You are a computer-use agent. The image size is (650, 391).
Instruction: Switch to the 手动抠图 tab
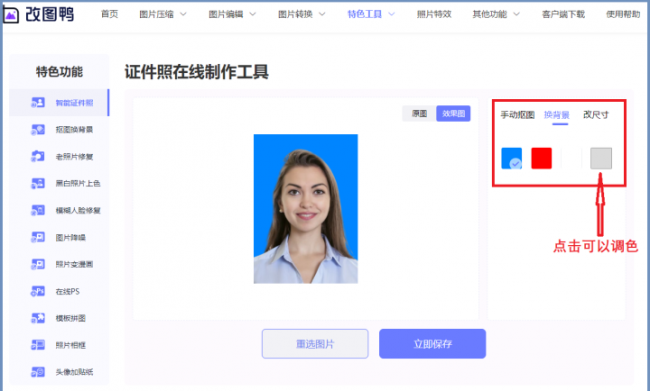click(517, 115)
